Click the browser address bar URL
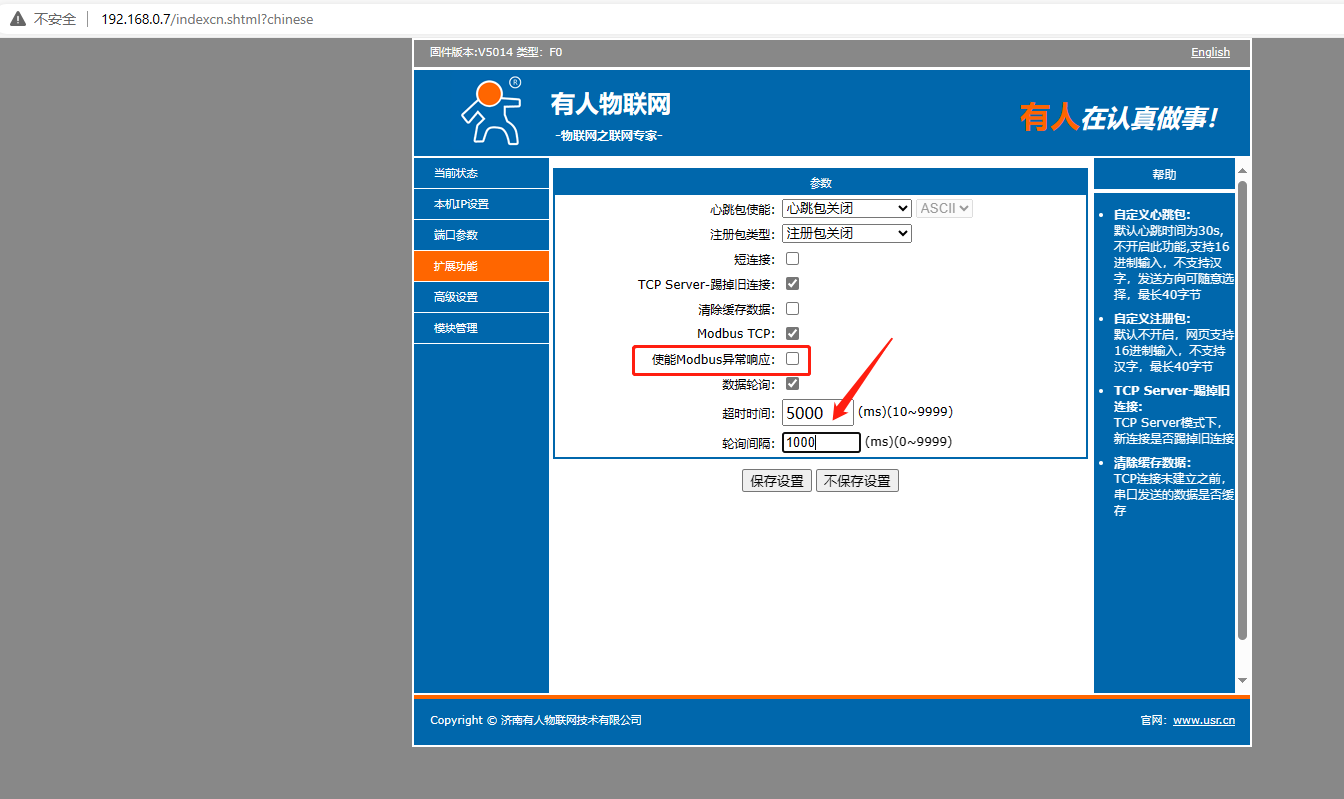Screen dimensions: 1344x799 click(x=207, y=19)
